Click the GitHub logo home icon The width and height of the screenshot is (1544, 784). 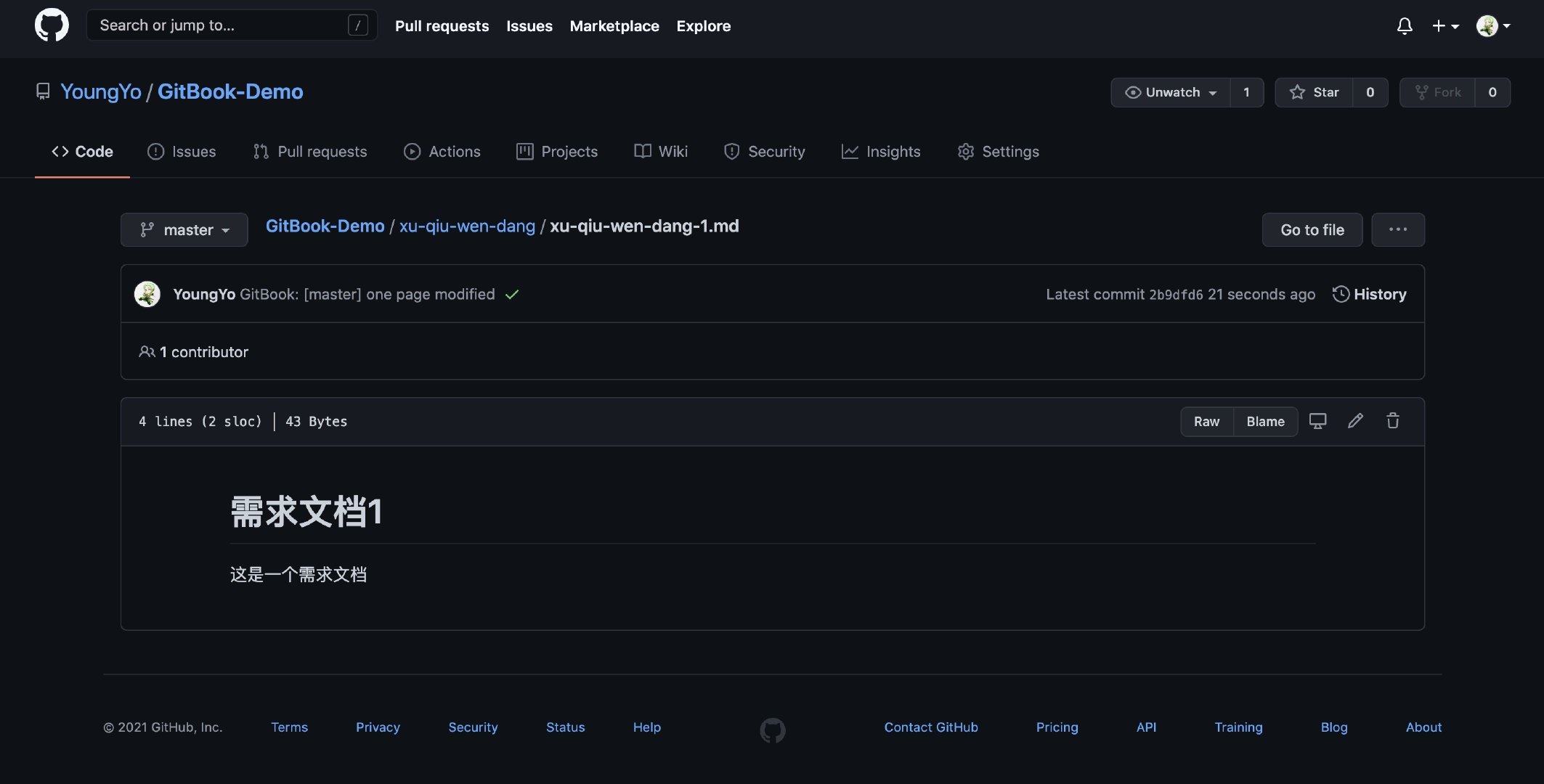click(52, 25)
